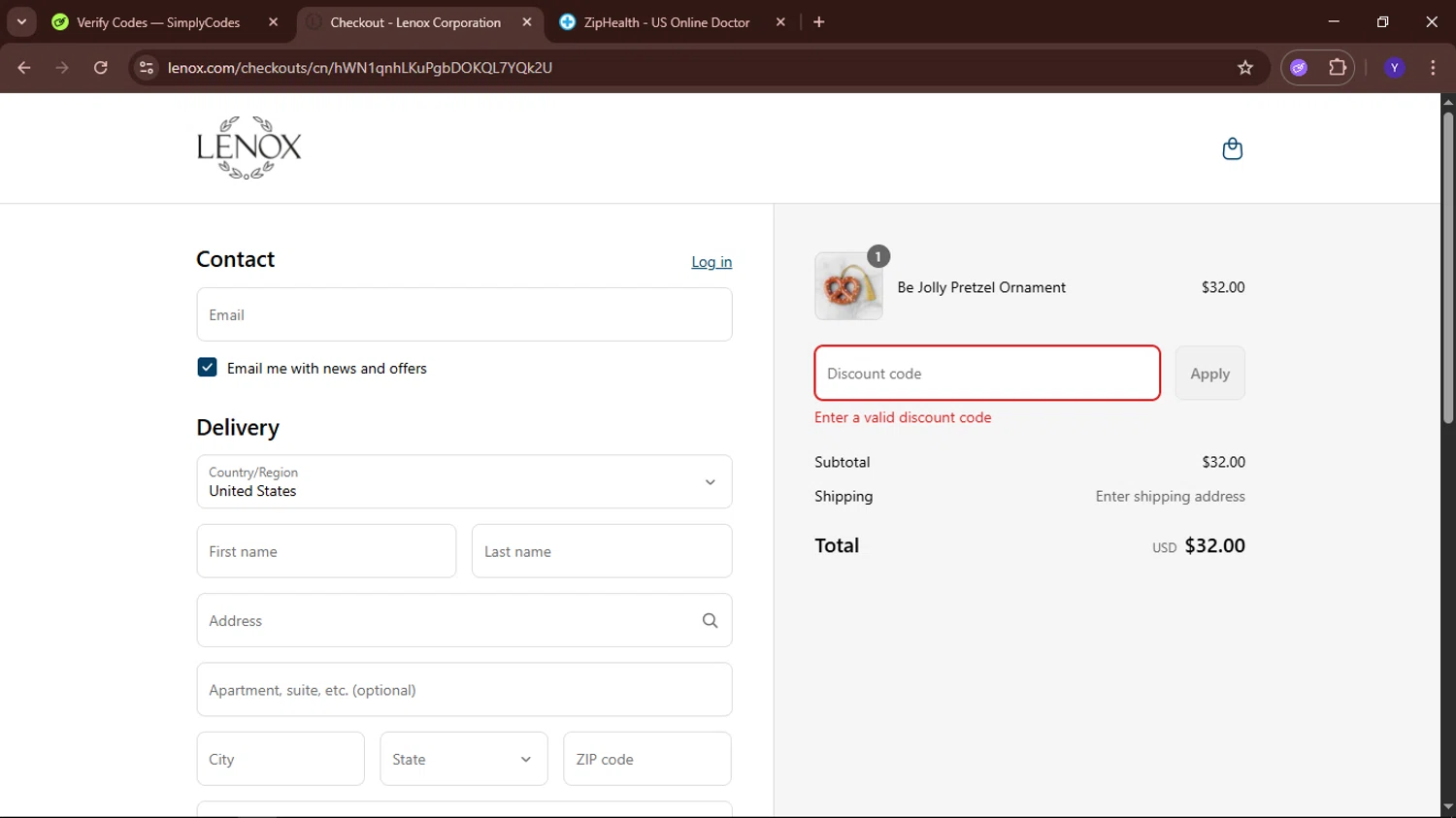The height and width of the screenshot is (818, 1456).
Task: Click the Contact heading
Action: [236, 259]
